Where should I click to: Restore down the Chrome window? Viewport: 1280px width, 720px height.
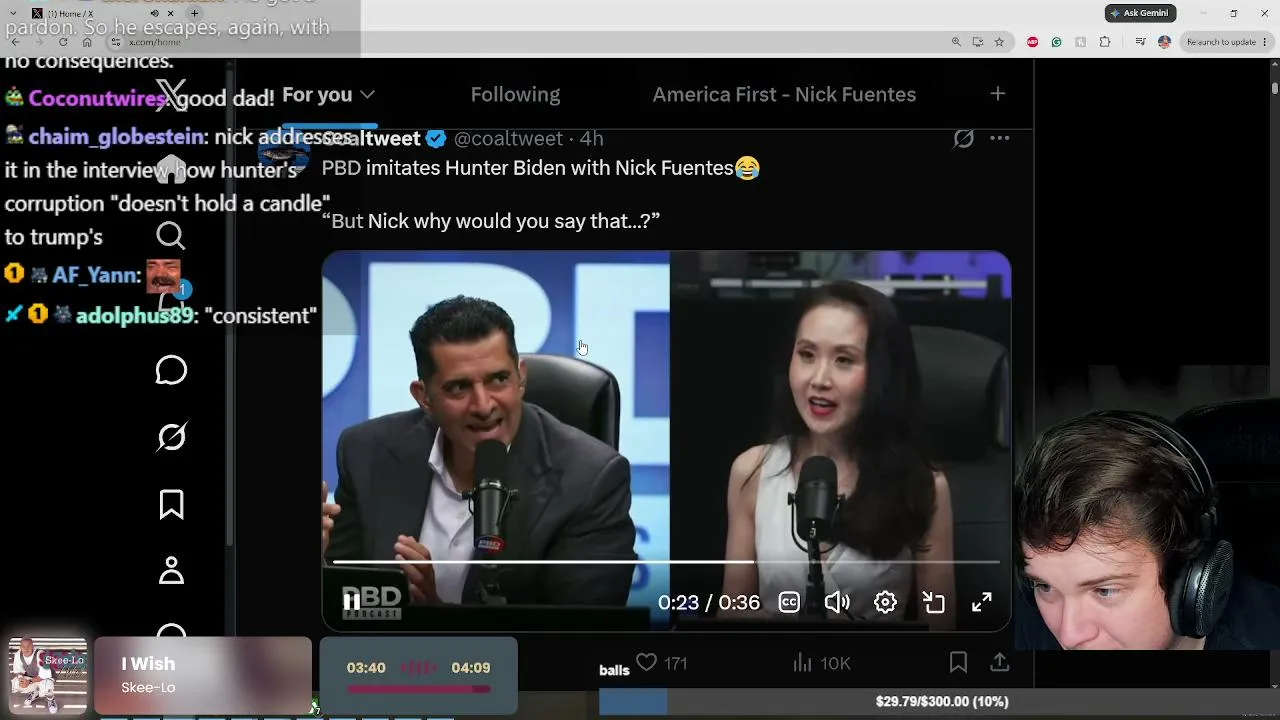point(1234,13)
